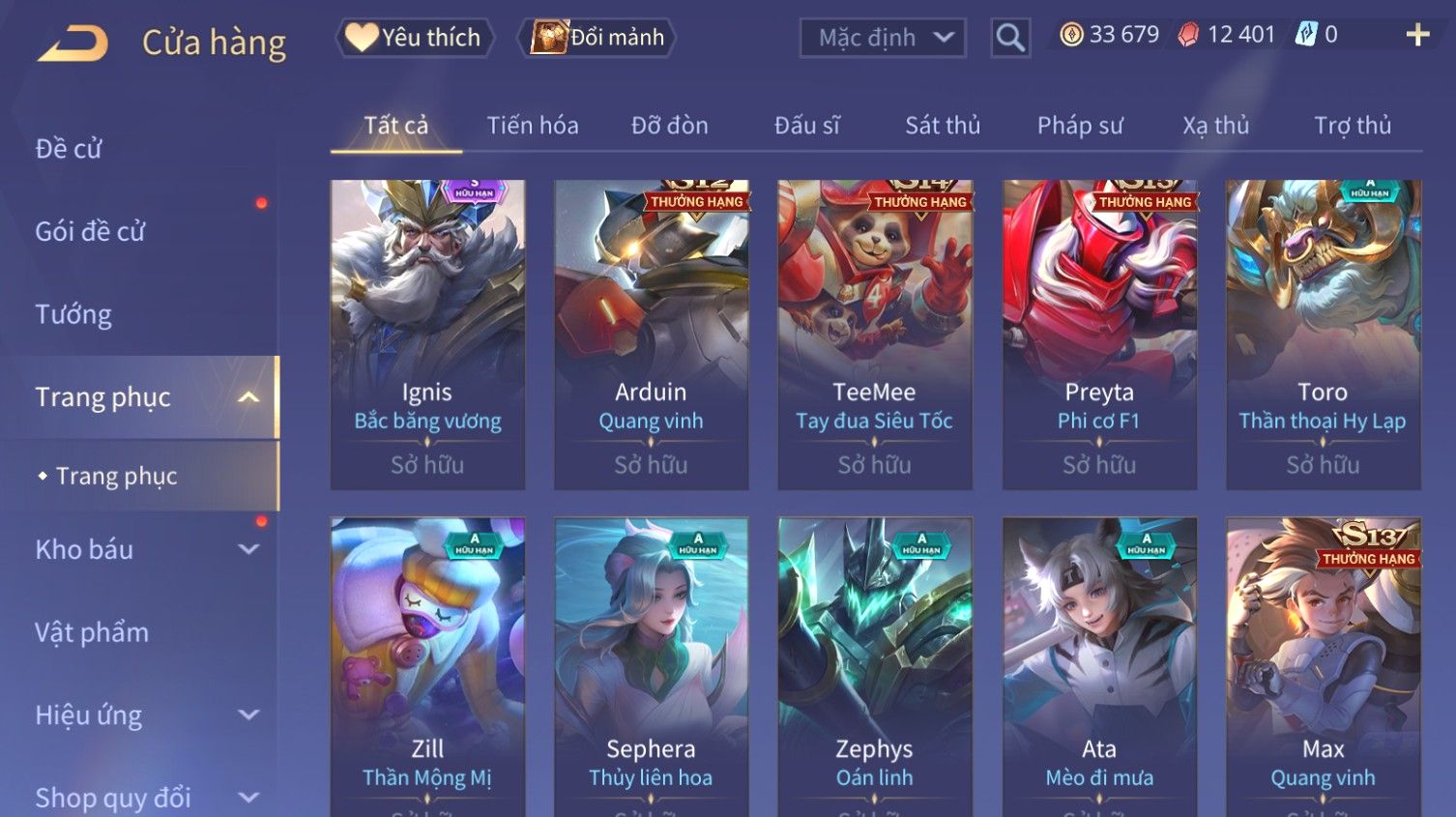Expand the Kho báu sidebar section

(248, 549)
